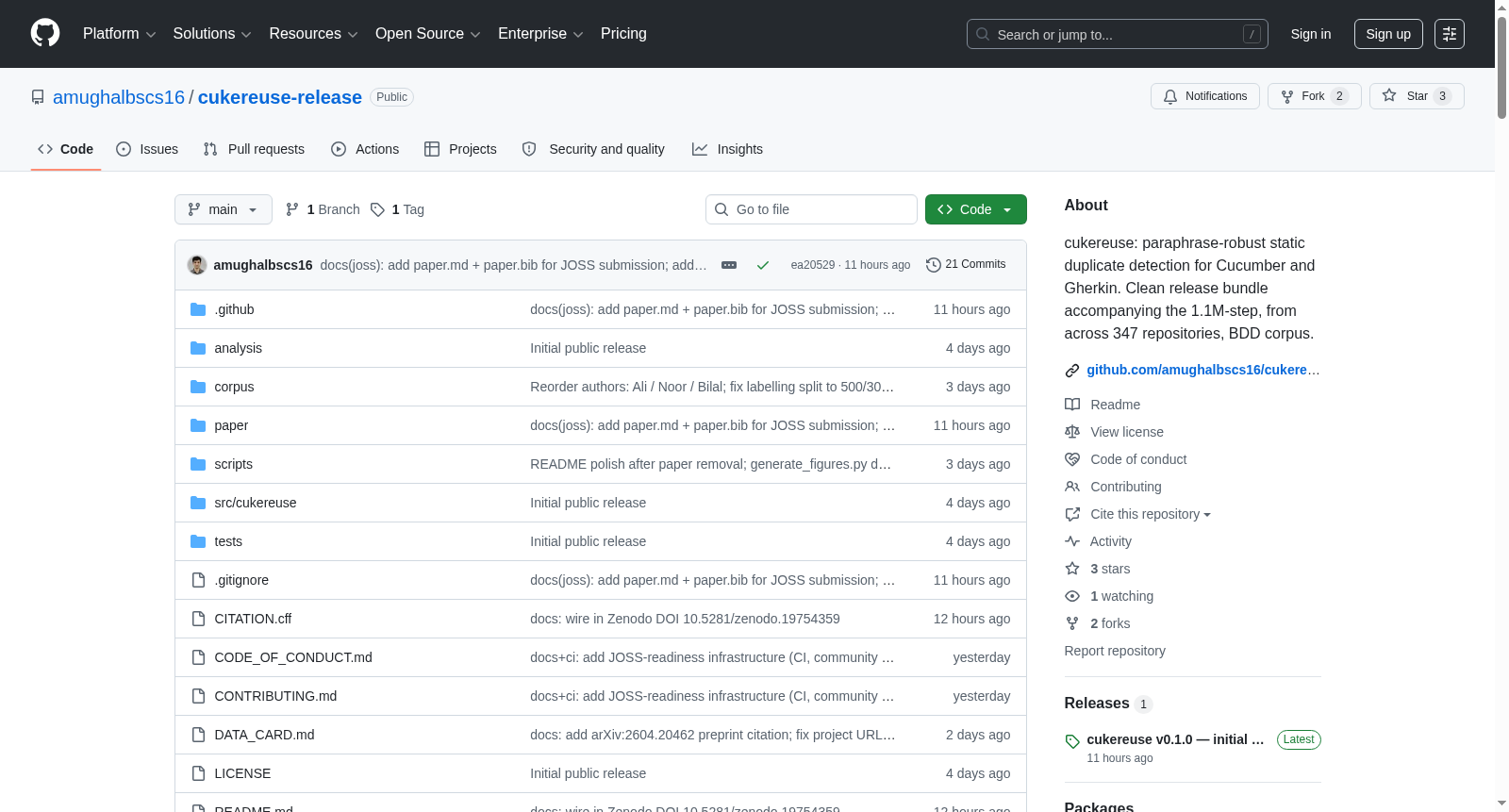This screenshot has width=1509, height=812.
Task: View 1 Branch link
Action: [x=323, y=209]
